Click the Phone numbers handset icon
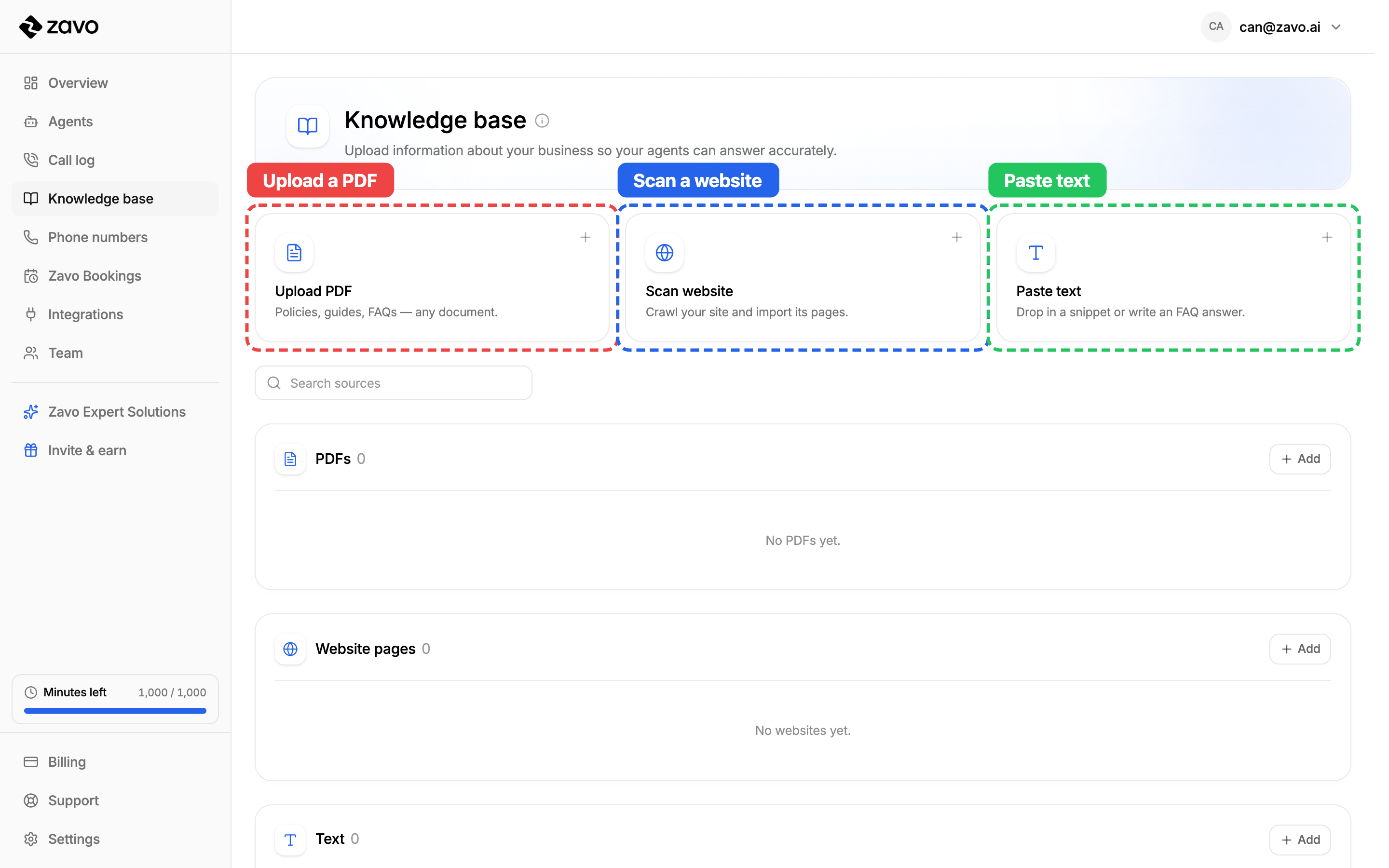Screen dimensions: 1389x868 (31, 237)
